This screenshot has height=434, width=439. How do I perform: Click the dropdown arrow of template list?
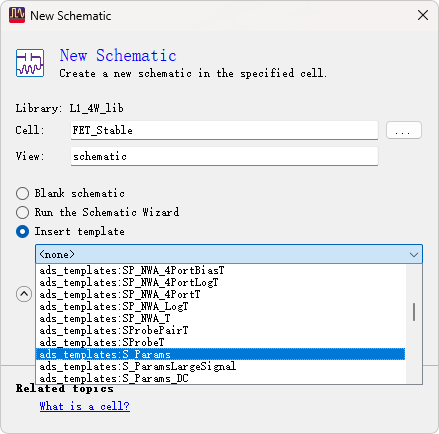[x=414, y=255]
